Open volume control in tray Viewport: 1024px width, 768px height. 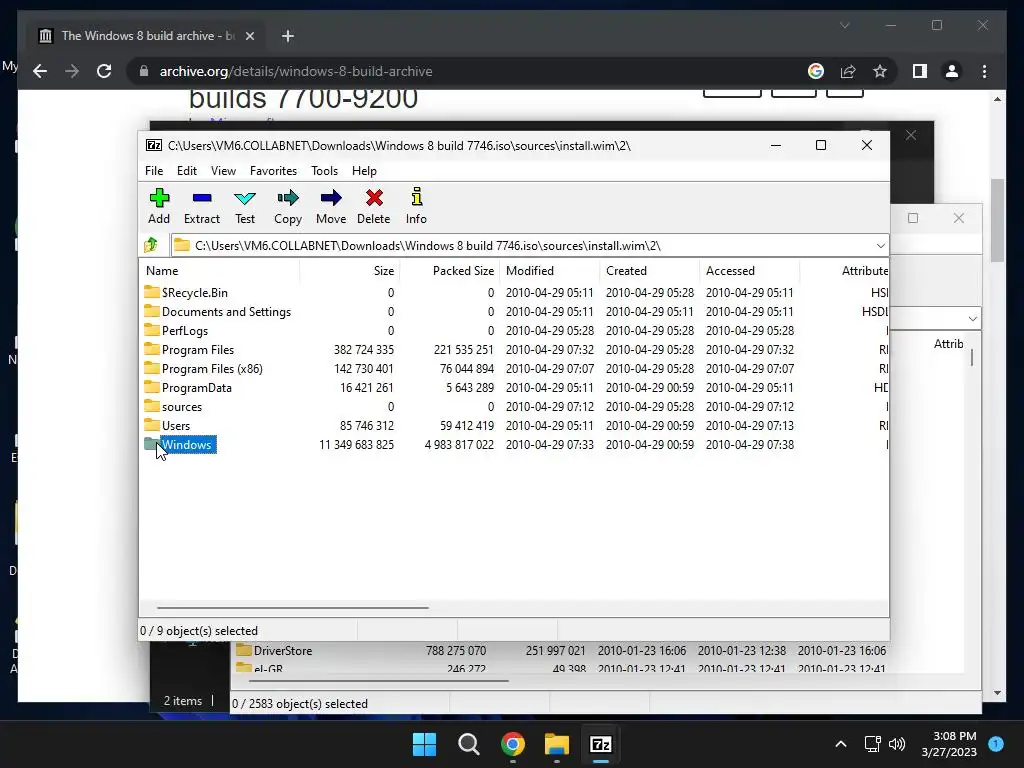(x=897, y=744)
